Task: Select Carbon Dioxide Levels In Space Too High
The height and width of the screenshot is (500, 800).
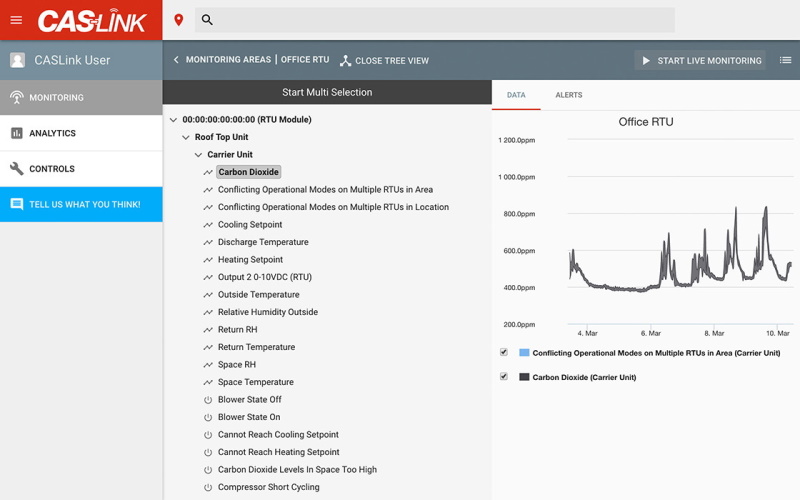Action: click(297, 469)
